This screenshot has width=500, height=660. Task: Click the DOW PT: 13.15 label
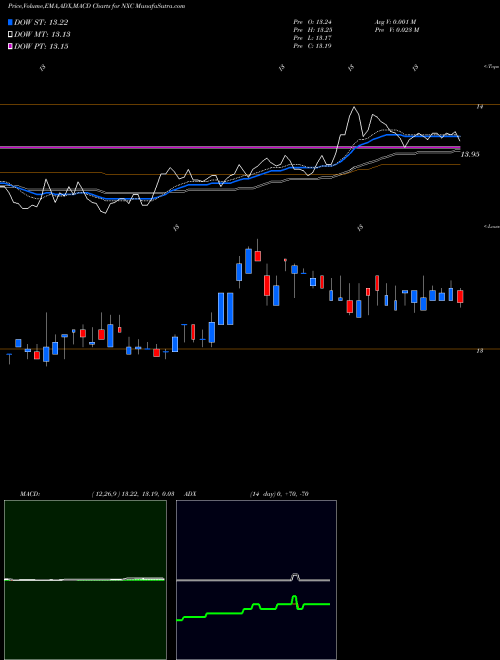(x=41, y=46)
